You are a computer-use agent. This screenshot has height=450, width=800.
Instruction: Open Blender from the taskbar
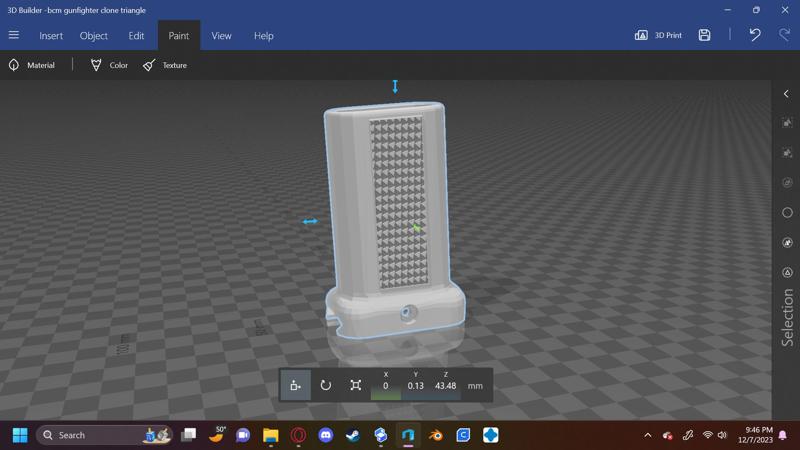[x=435, y=435]
